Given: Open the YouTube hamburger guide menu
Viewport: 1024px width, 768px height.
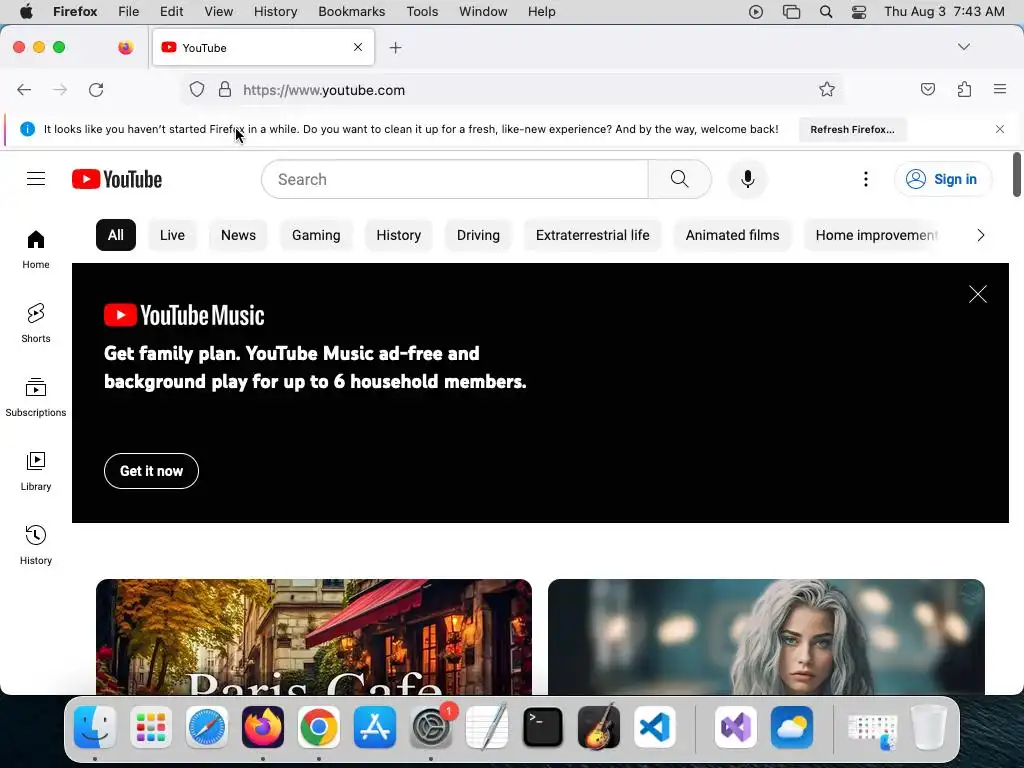Looking at the screenshot, I should click(x=36, y=179).
